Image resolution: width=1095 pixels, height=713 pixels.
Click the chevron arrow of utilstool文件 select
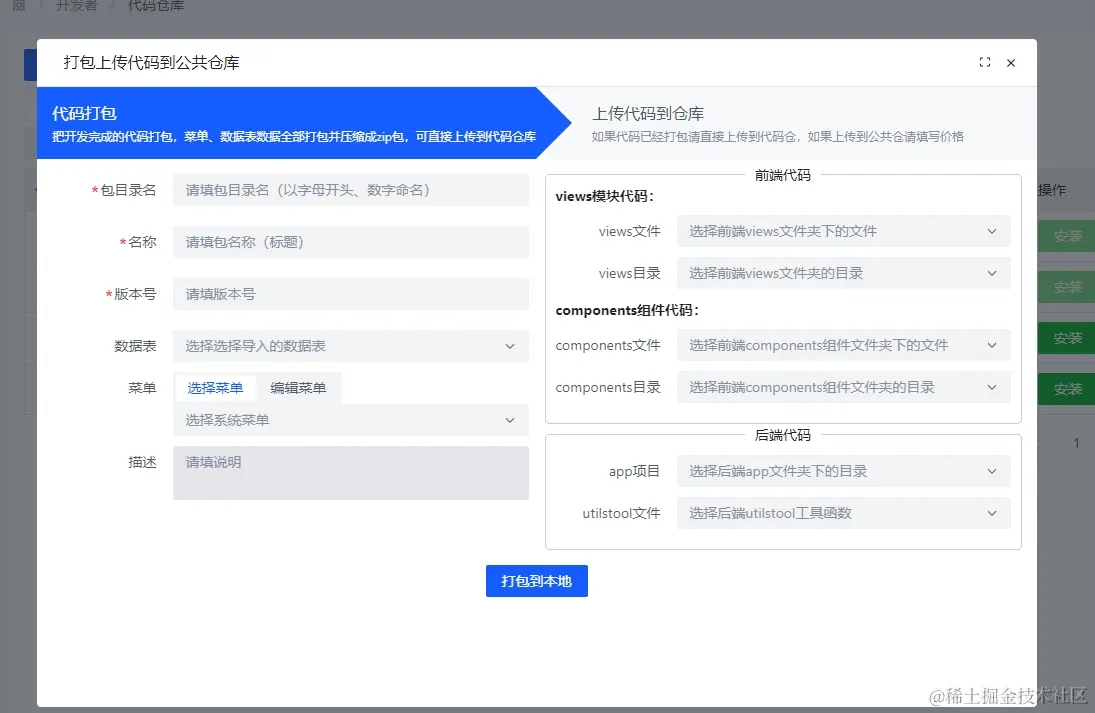coord(992,513)
